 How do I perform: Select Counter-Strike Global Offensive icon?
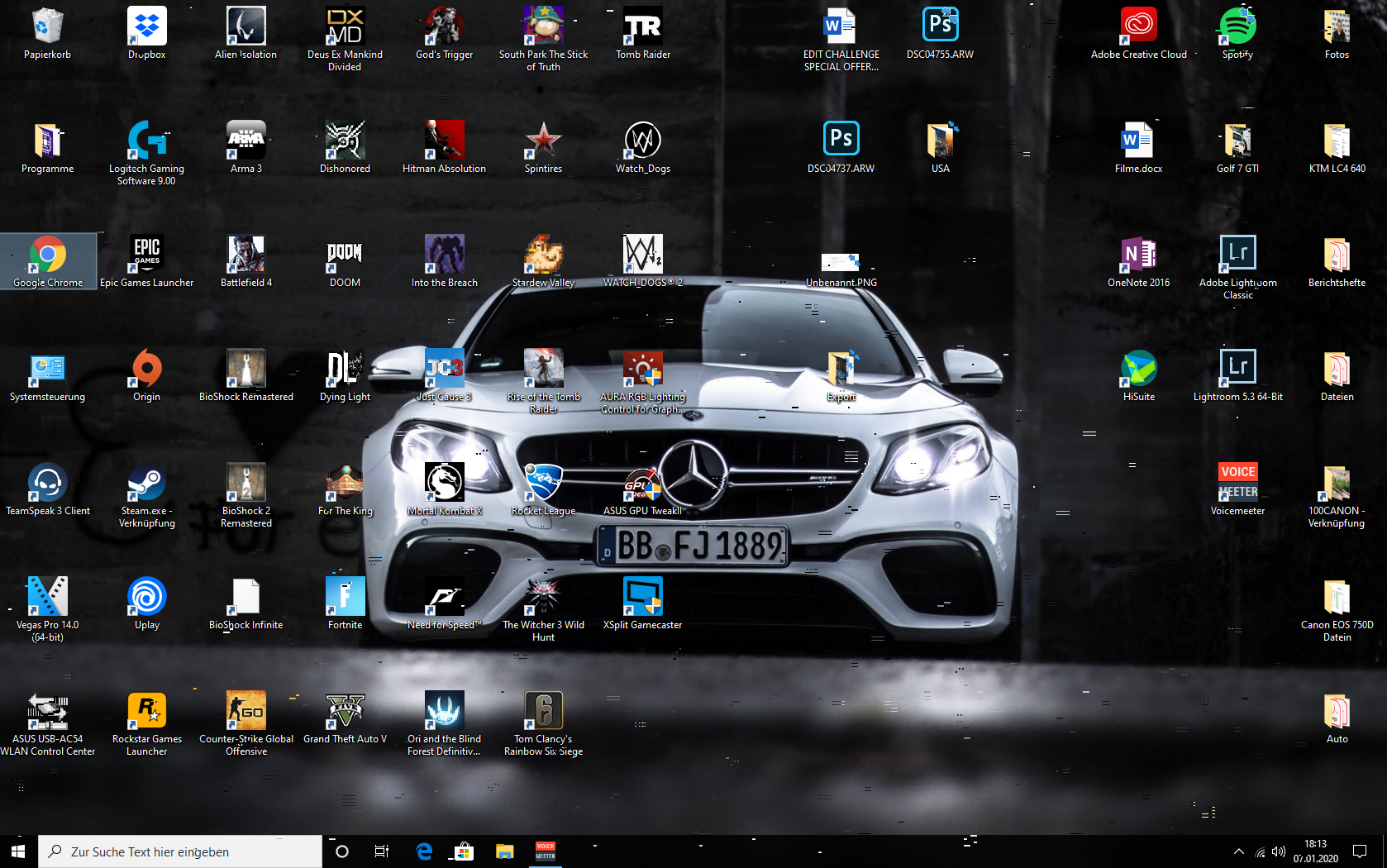246,710
